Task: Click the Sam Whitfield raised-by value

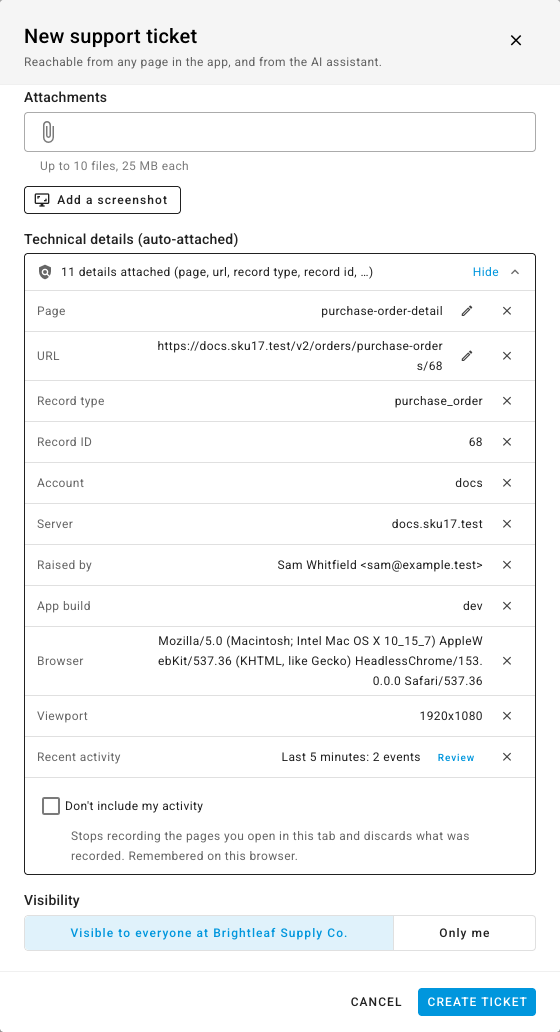Action: pos(380,565)
